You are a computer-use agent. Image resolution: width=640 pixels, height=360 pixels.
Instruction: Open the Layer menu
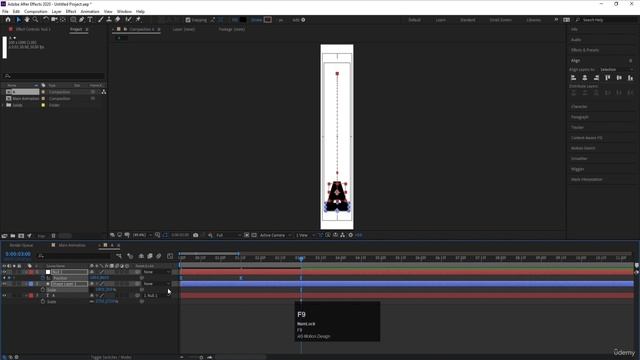(56, 11)
